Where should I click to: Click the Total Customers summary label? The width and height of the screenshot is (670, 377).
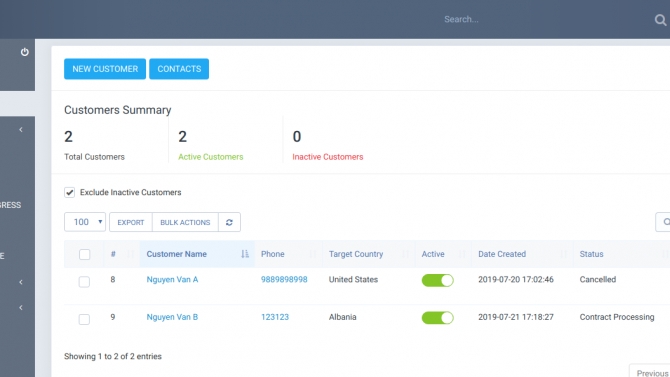[x=94, y=157]
